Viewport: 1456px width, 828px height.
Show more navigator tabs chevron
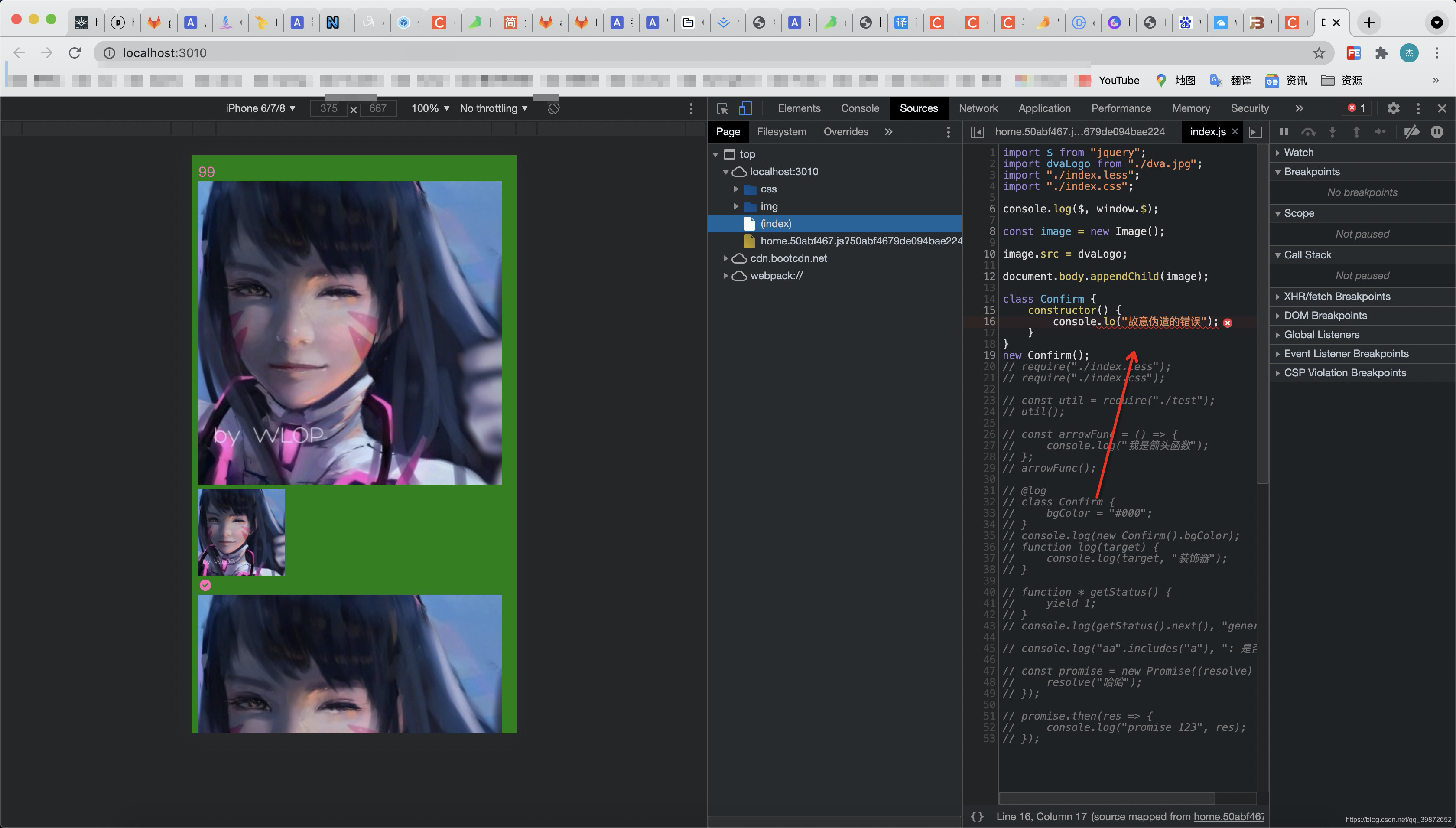pyautogui.click(x=888, y=132)
